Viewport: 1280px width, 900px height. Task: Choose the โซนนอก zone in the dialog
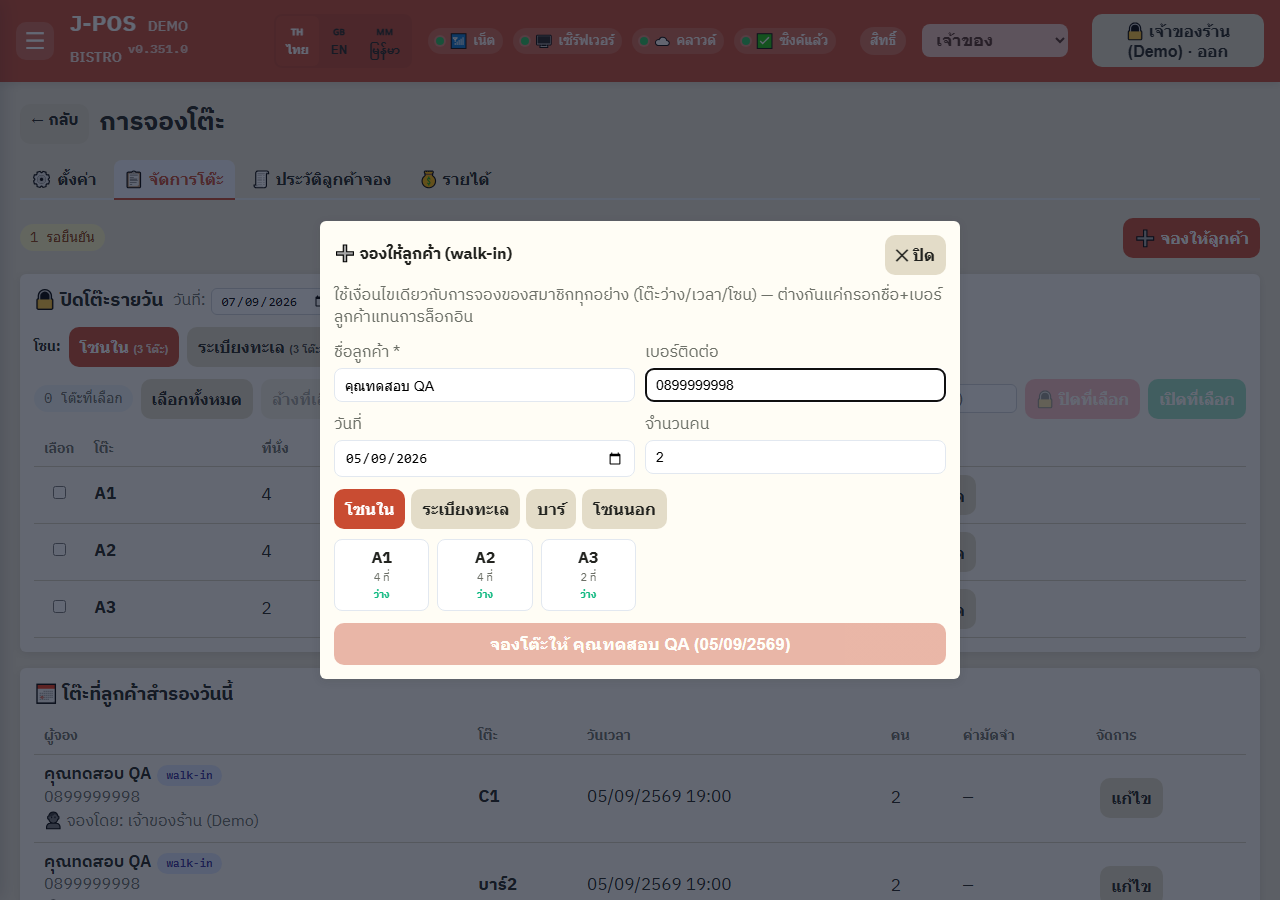pyautogui.click(x=624, y=509)
